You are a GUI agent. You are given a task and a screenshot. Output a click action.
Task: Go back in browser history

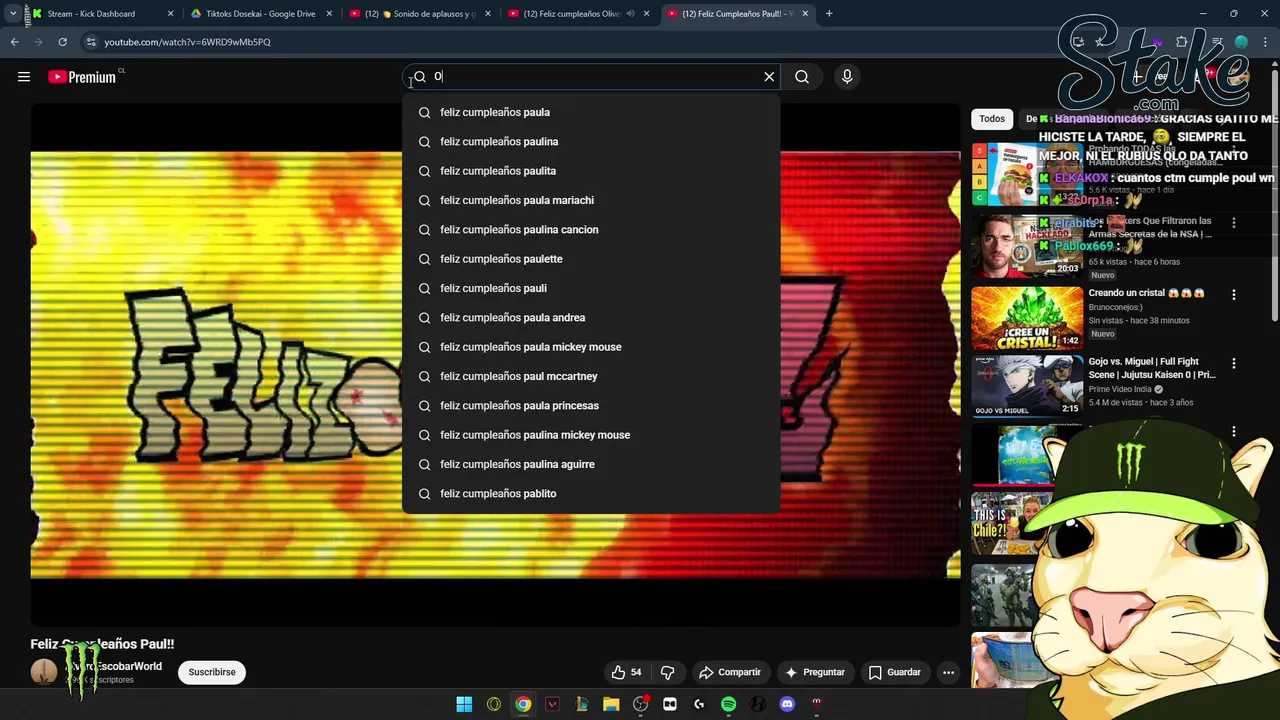[14, 42]
